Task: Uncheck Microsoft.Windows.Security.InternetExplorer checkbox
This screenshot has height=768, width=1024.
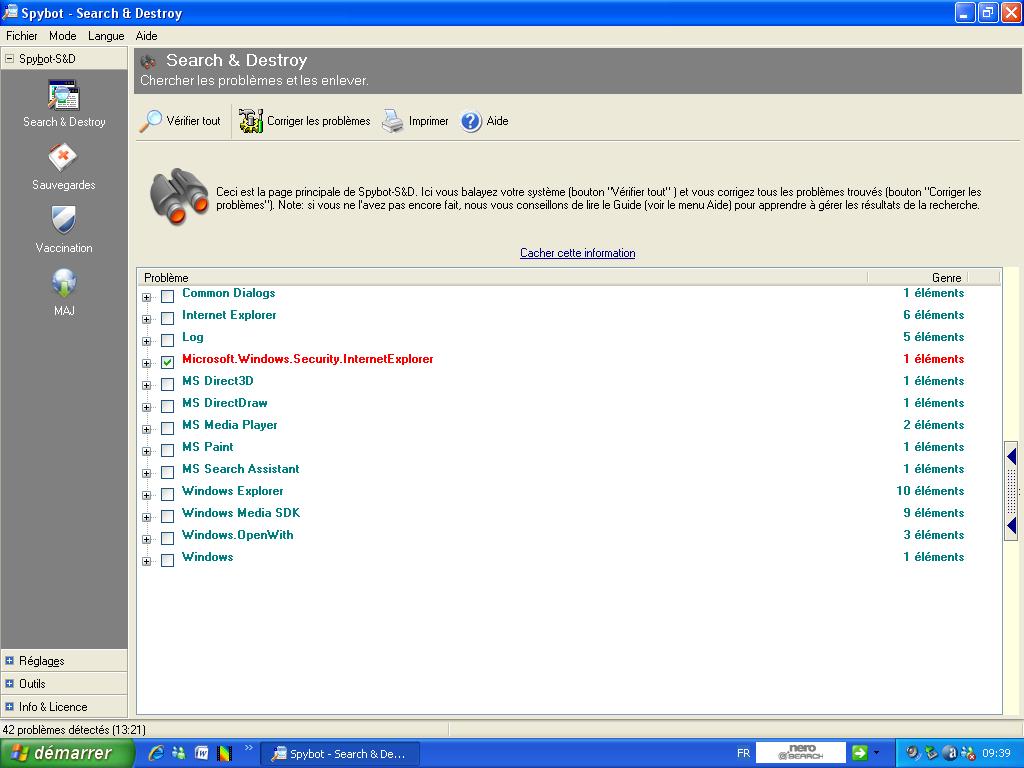Action: (x=167, y=362)
